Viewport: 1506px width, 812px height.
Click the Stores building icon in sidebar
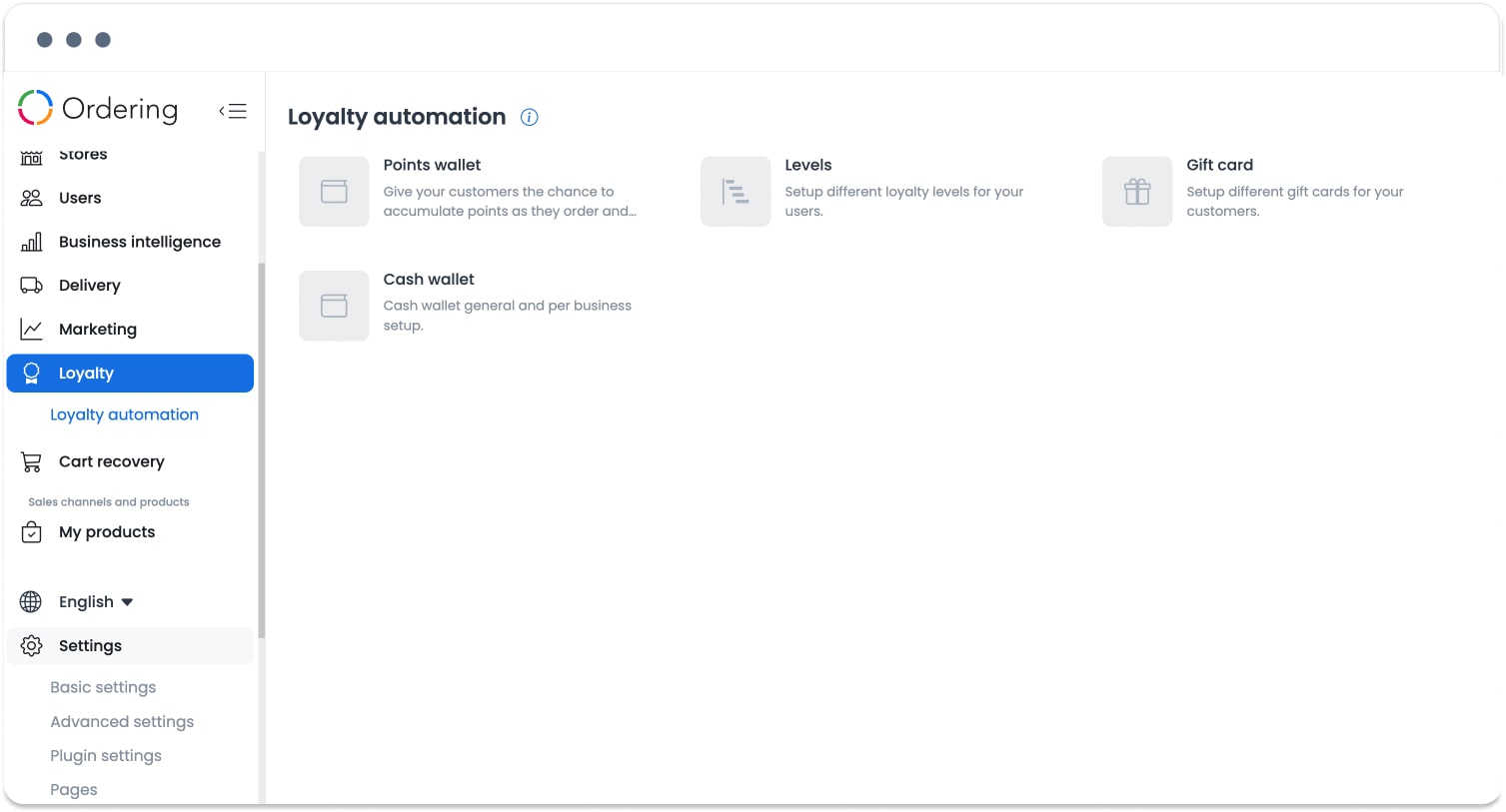[32, 156]
